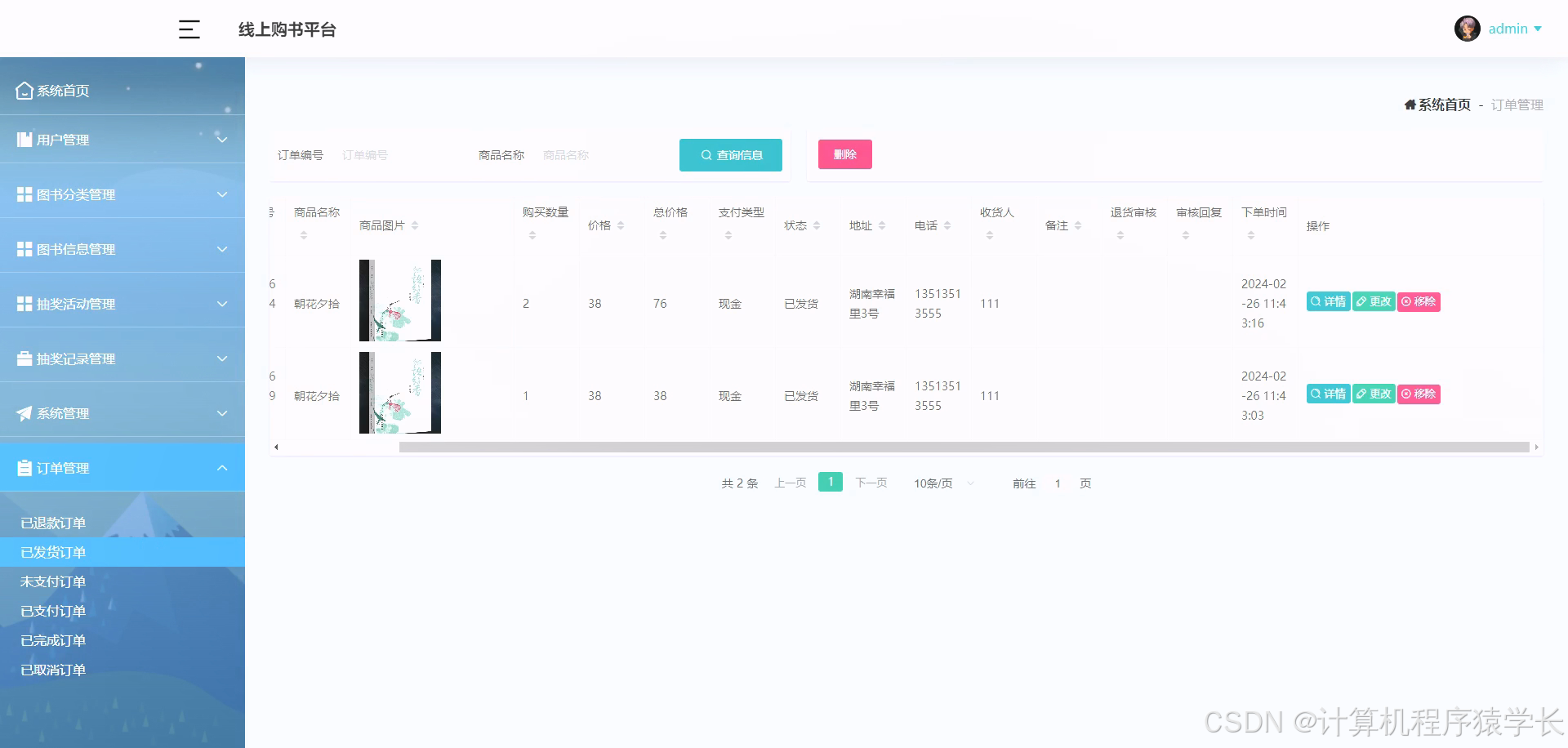Click the 图书信息管理 grid icon

coord(24,249)
